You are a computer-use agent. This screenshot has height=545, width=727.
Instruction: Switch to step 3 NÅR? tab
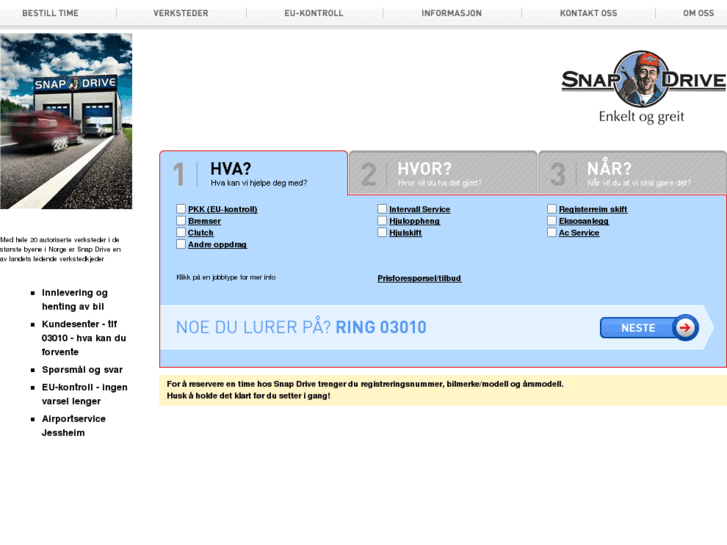click(632, 173)
